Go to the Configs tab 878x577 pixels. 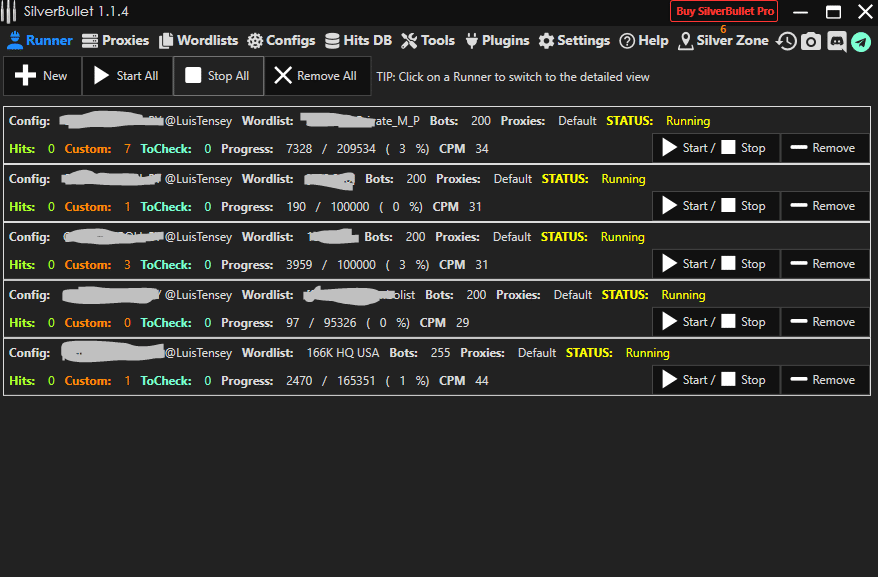point(281,40)
